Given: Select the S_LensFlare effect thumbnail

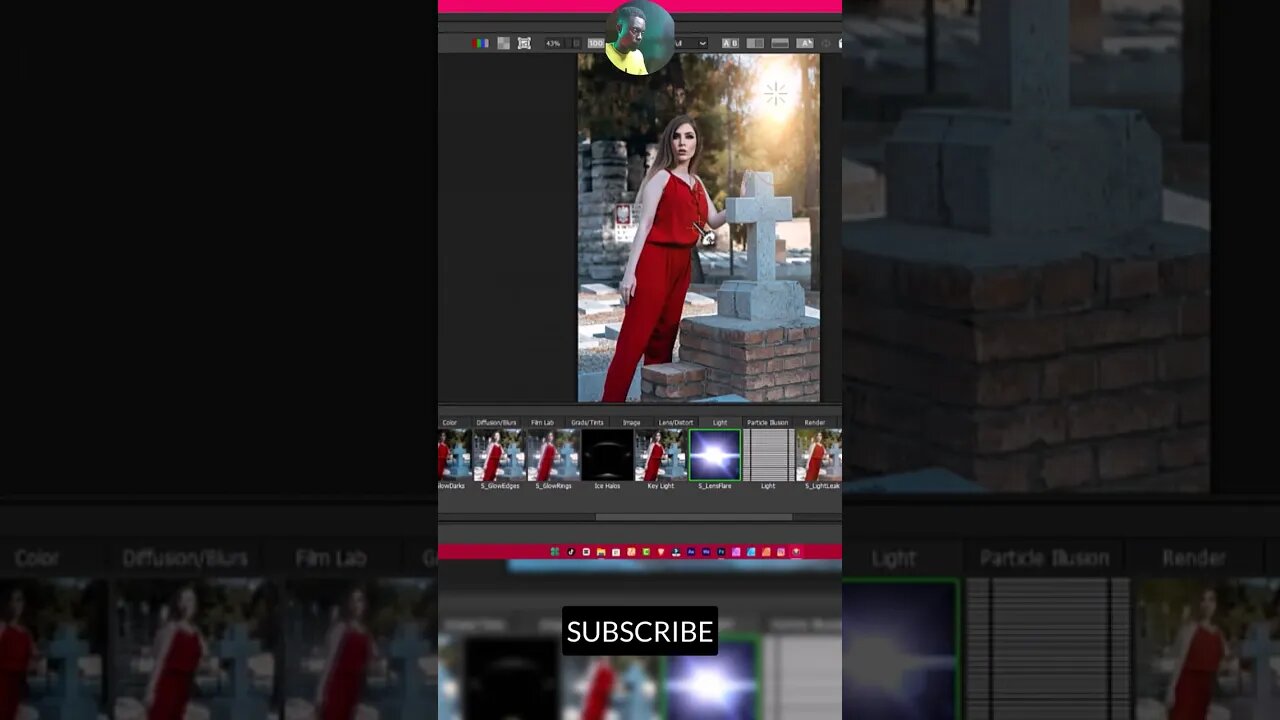Looking at the screenshot, I should coord(715,455).
